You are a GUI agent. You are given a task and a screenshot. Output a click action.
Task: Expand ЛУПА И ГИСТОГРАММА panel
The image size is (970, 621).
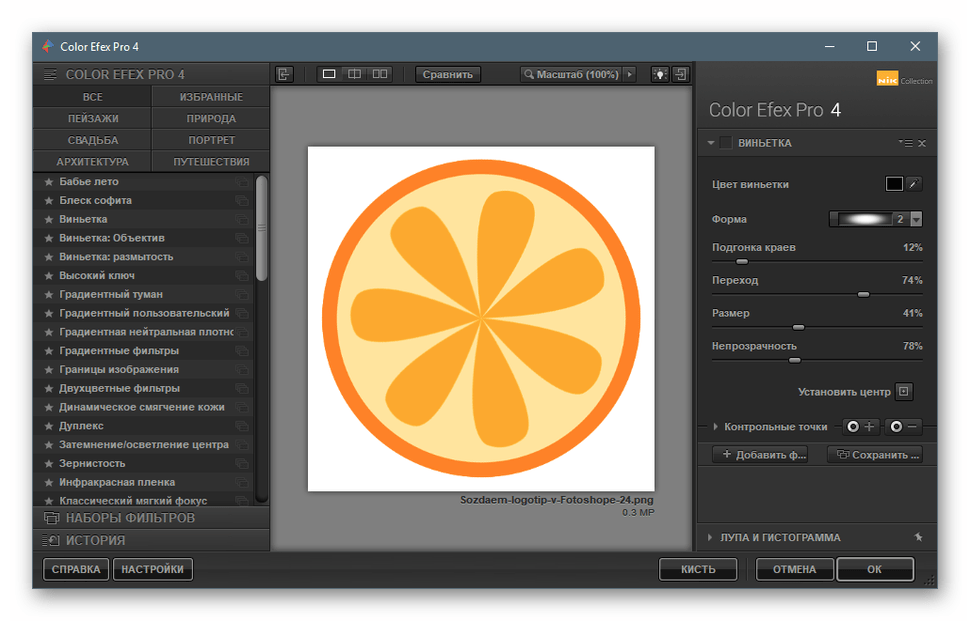pyautogui.click(x=710, y=537)
